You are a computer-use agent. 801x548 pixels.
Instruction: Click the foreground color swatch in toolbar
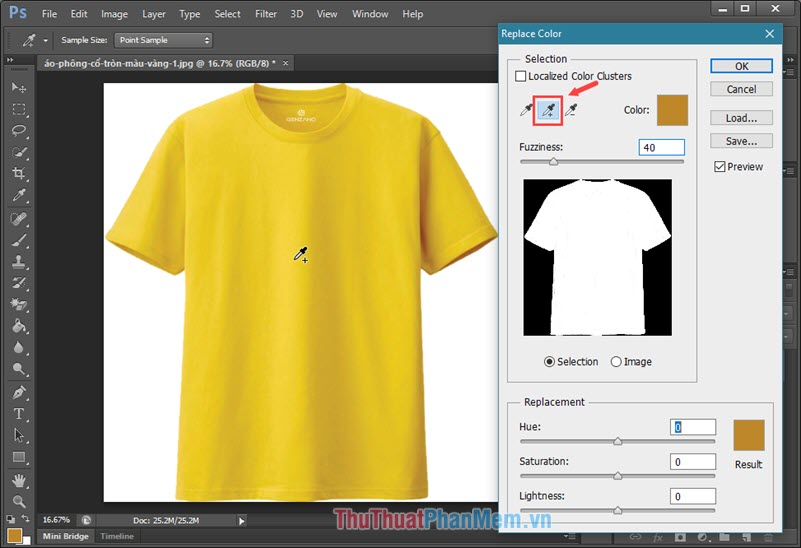point(14,535)
